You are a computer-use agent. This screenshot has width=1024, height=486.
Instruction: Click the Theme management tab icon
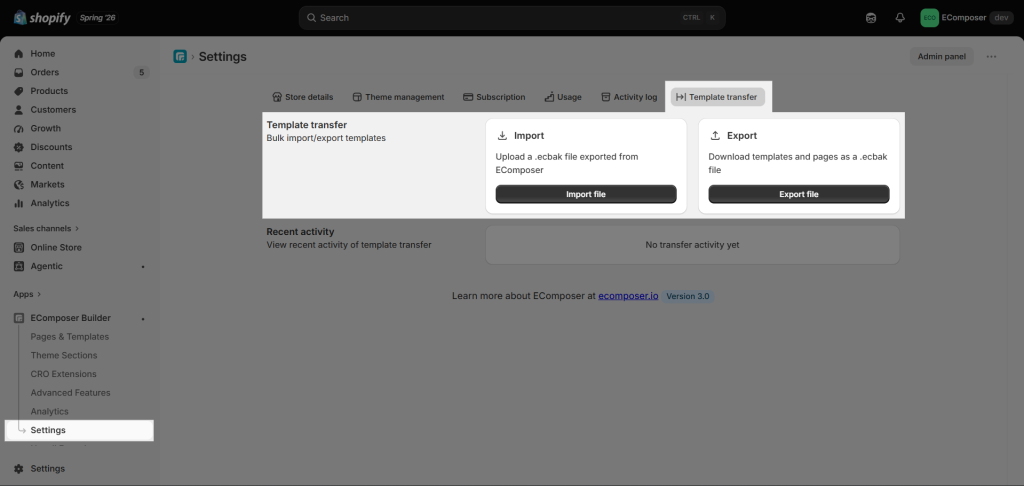tap(357, 97)
